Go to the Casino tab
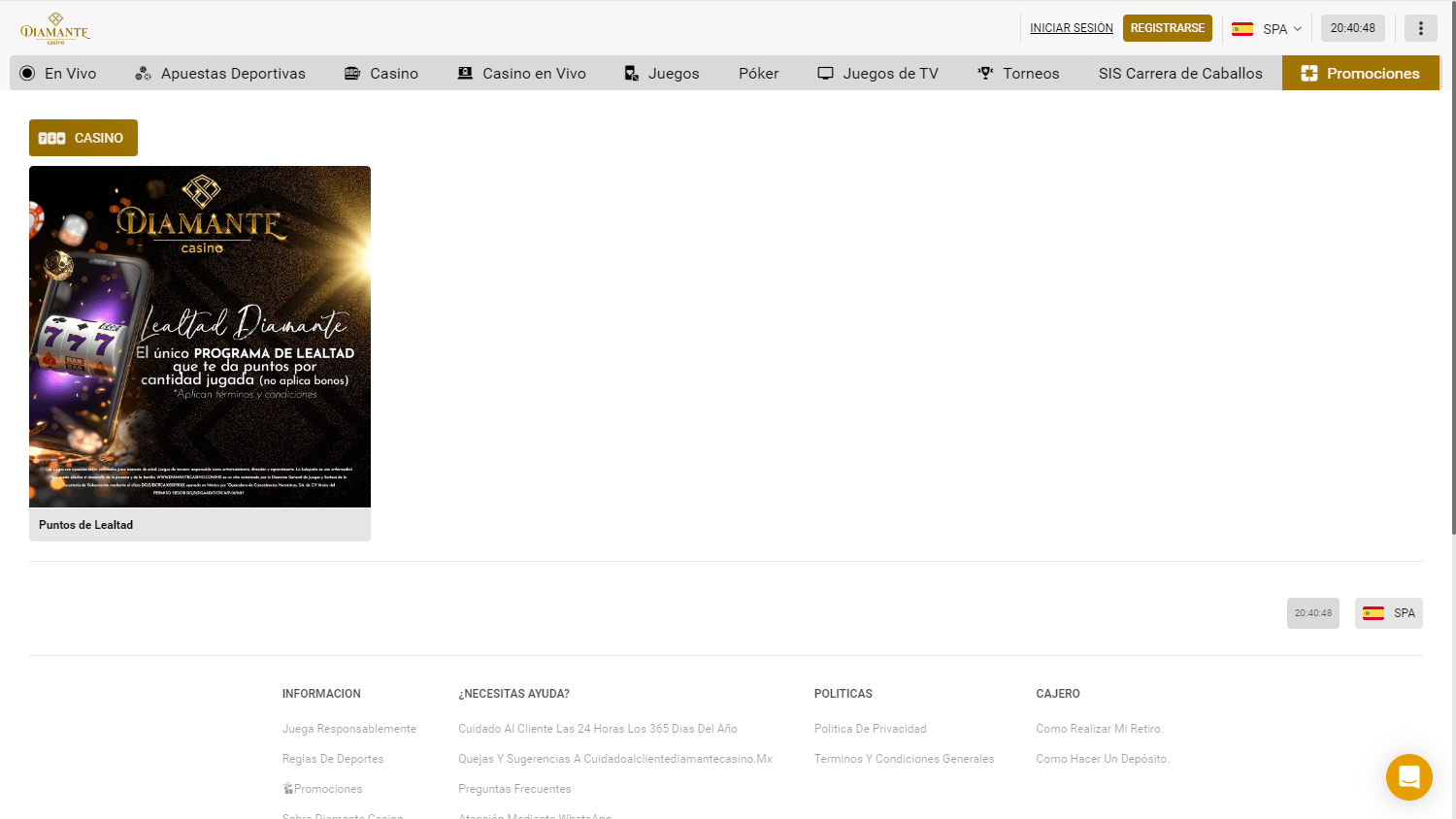 coord(381,73)
